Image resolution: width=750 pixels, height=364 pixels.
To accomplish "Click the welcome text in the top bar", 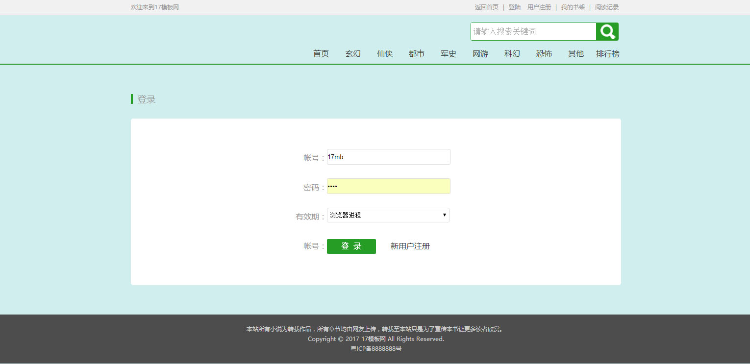I will pos(154,7).
